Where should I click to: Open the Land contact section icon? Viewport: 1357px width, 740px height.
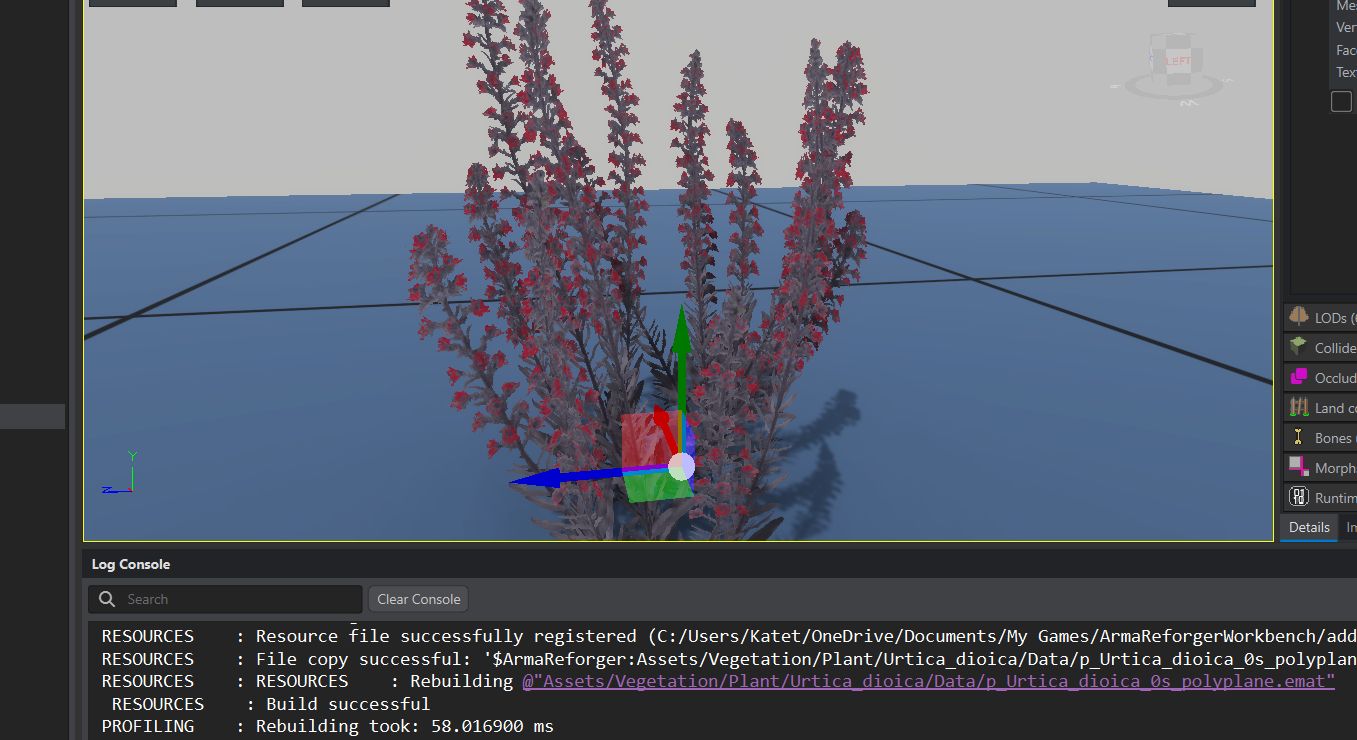point(1297,407)
